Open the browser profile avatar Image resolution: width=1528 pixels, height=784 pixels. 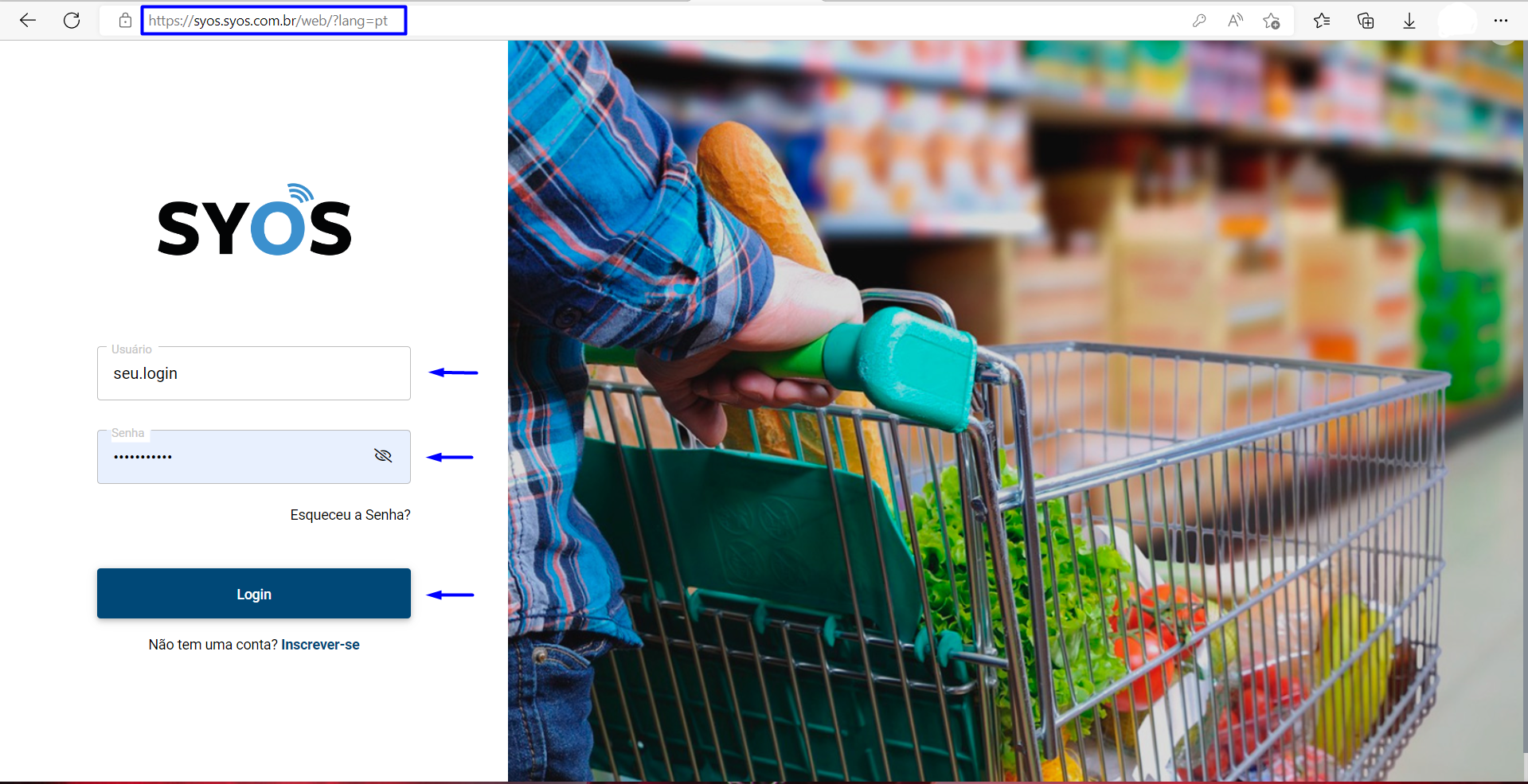tap(1456, 21)
